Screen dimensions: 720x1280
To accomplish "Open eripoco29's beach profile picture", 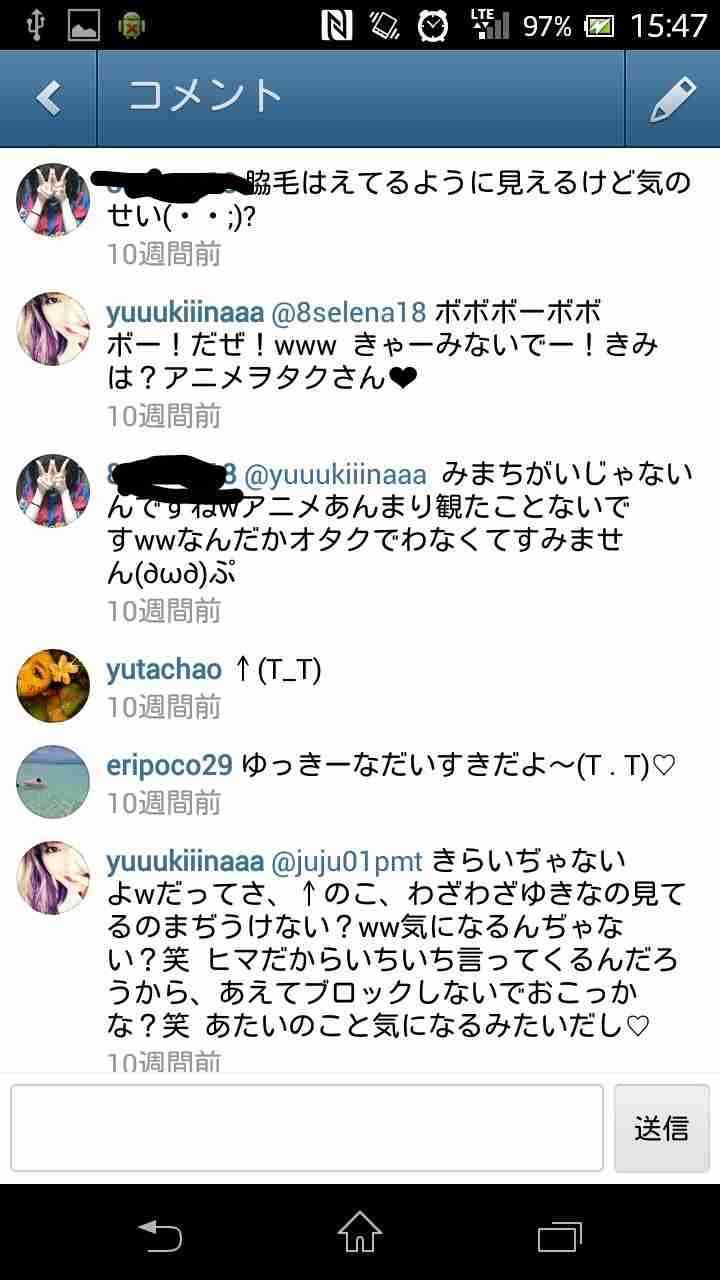I will (x=53, y=781).
